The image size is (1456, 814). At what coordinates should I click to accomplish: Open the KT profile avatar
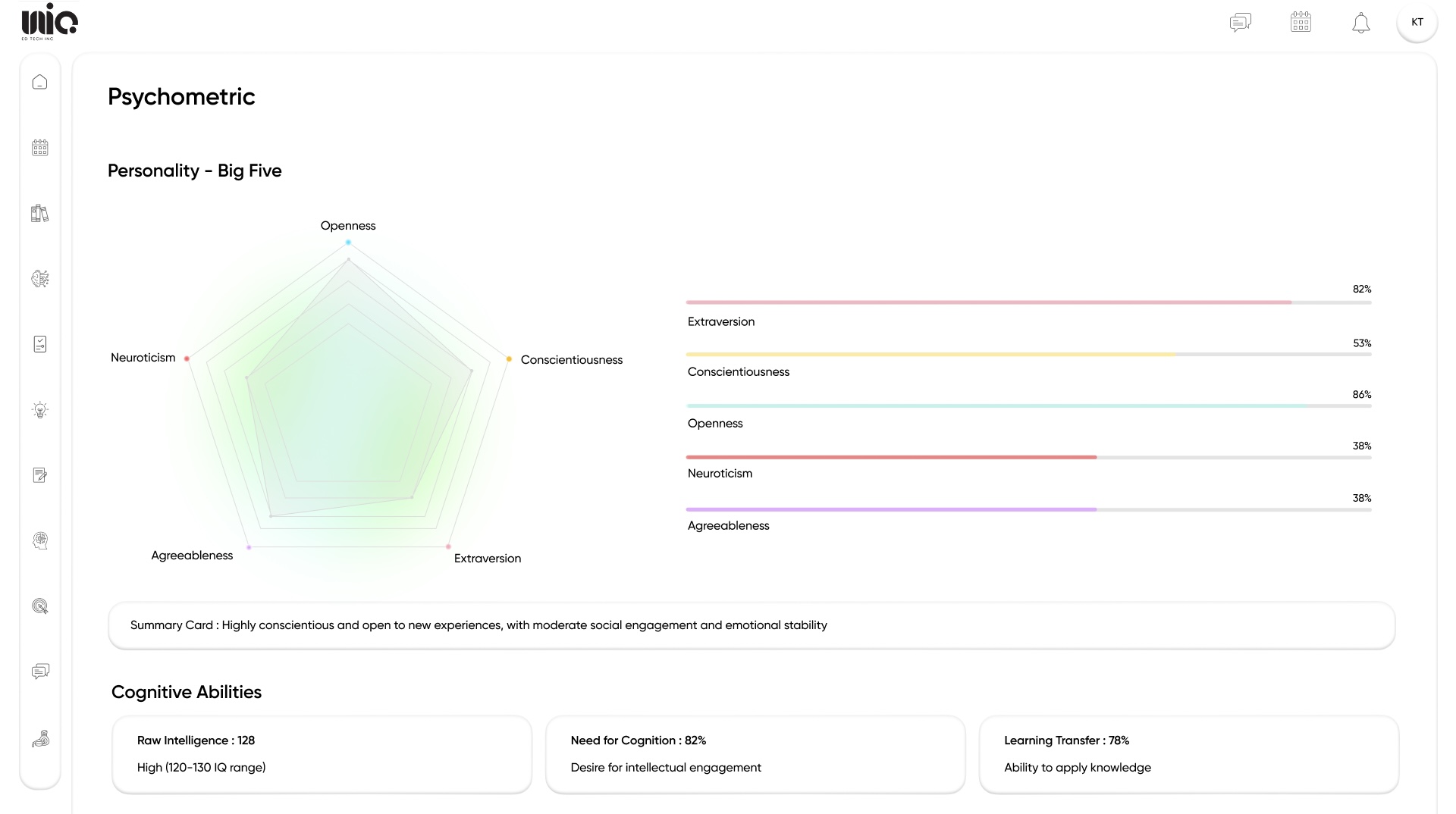[1417, 22]
